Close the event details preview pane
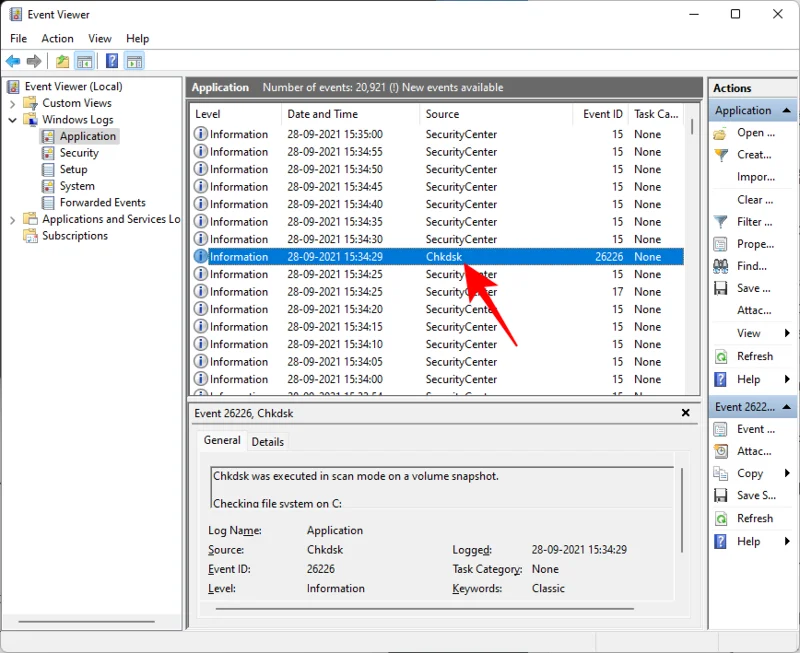The width and height of the screenshot is (800, 653). point(685,412)
